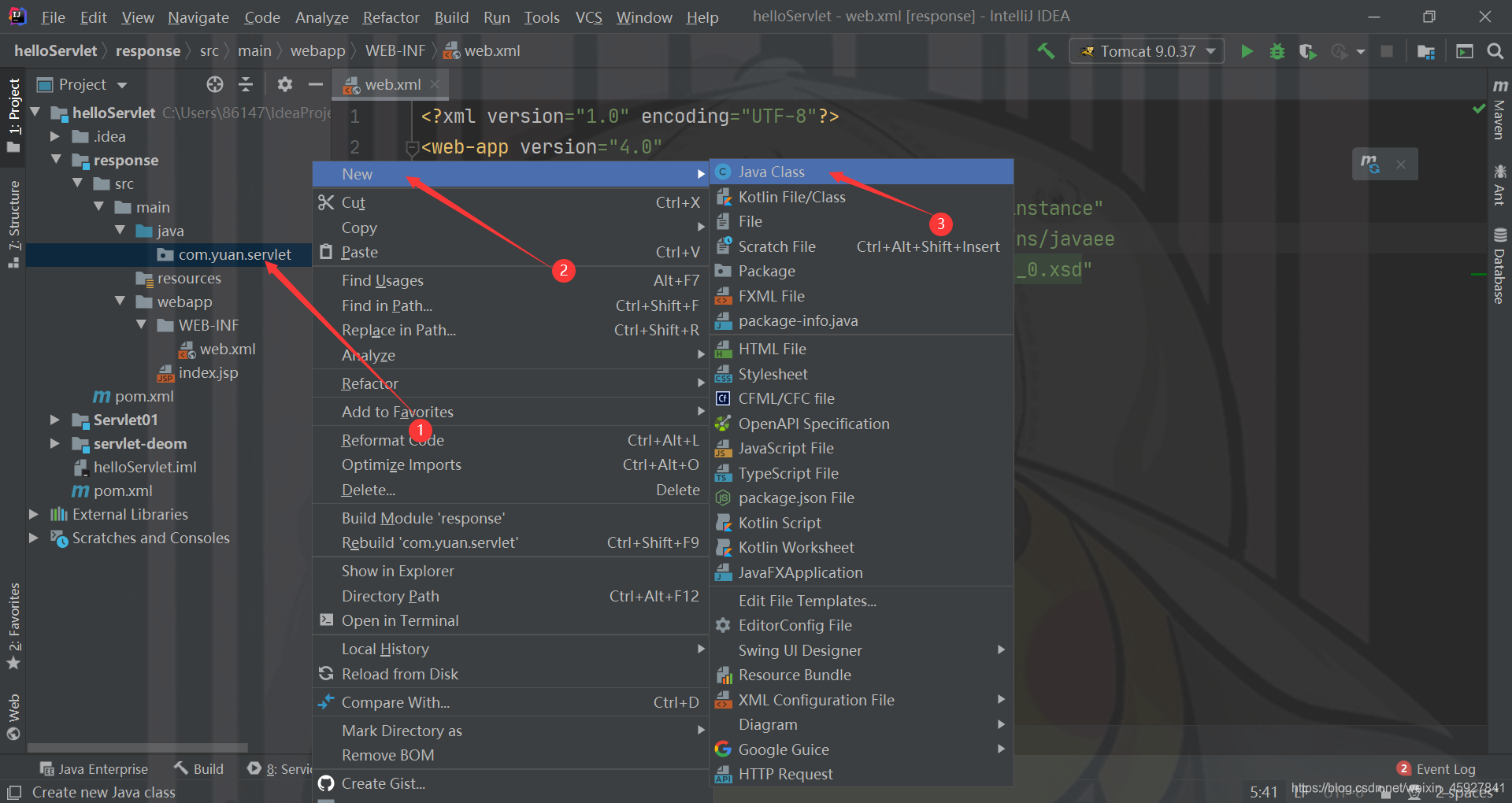Image resolution: width=1512 pixels, height=803 pixels.
Task: Select Google Guice submenu entry
Action: (862, 749)
